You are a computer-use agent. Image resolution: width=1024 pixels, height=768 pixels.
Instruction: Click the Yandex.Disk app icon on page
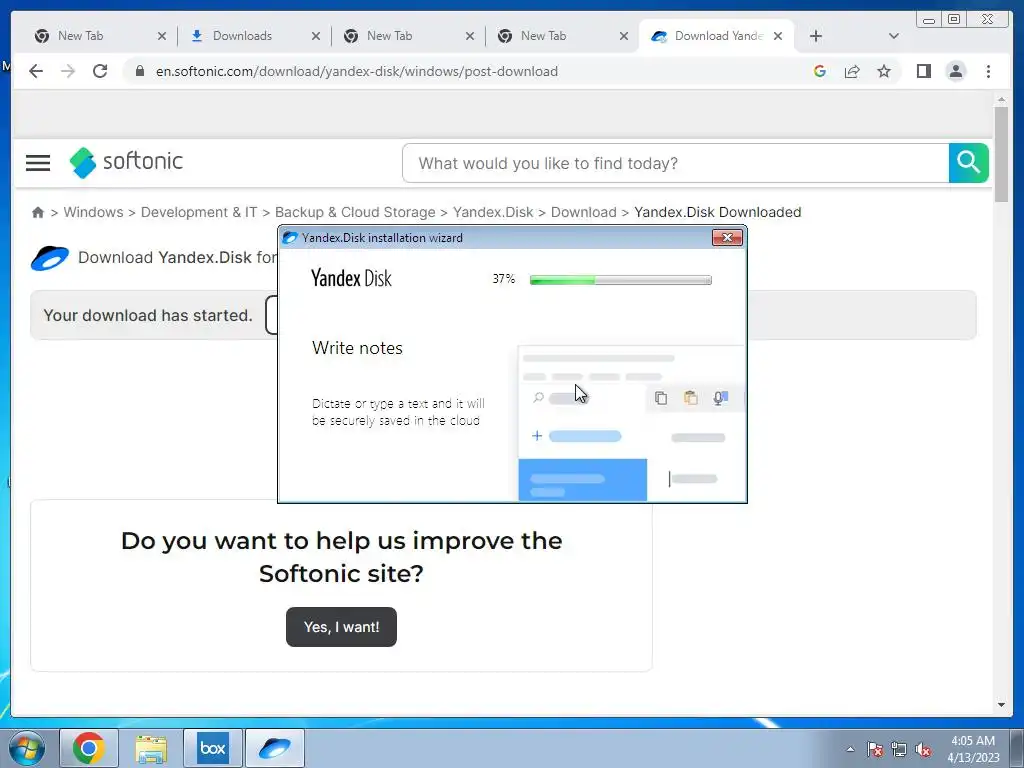[50, 258]
